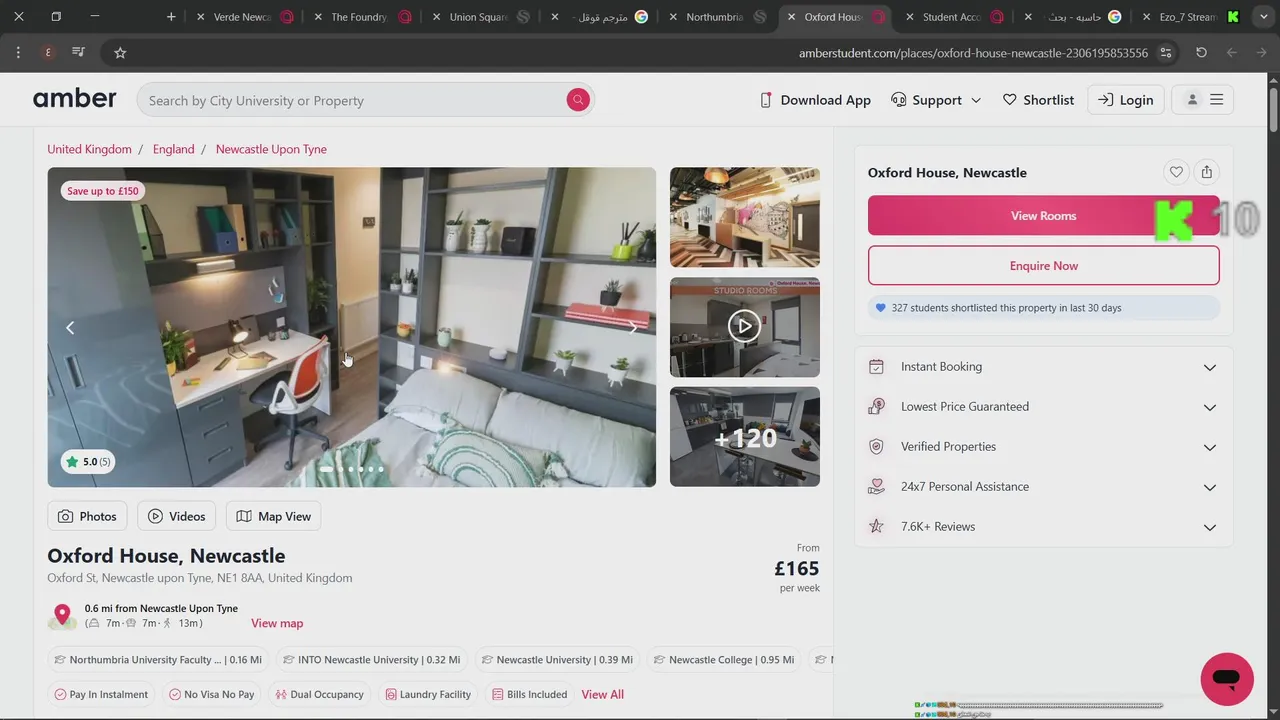The image size is (1280, 720).
Task: Expand Instant Booking section
Action: pyautogui.click(x=1043, y=367)
